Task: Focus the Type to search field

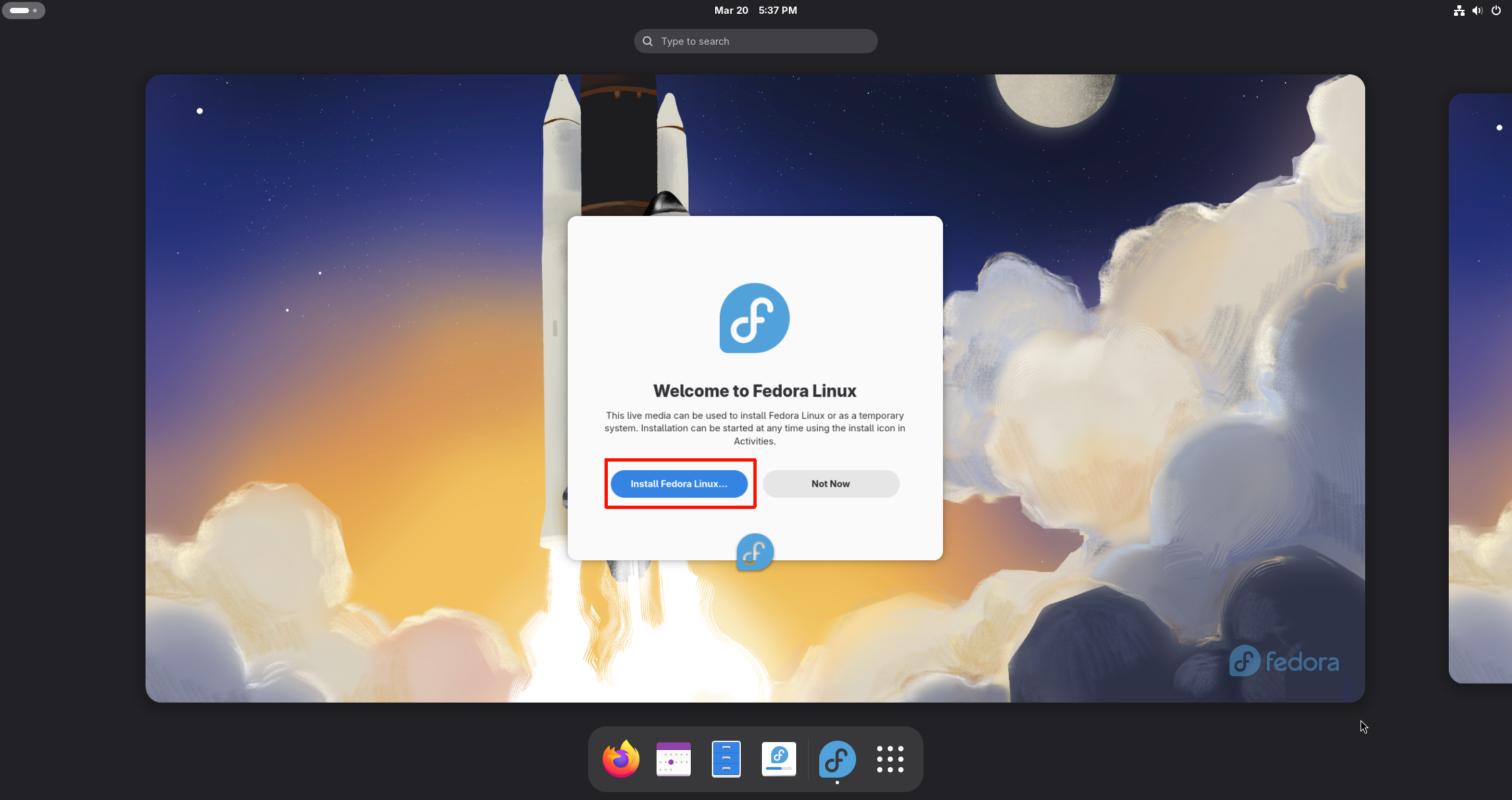Action: [755, 41]
